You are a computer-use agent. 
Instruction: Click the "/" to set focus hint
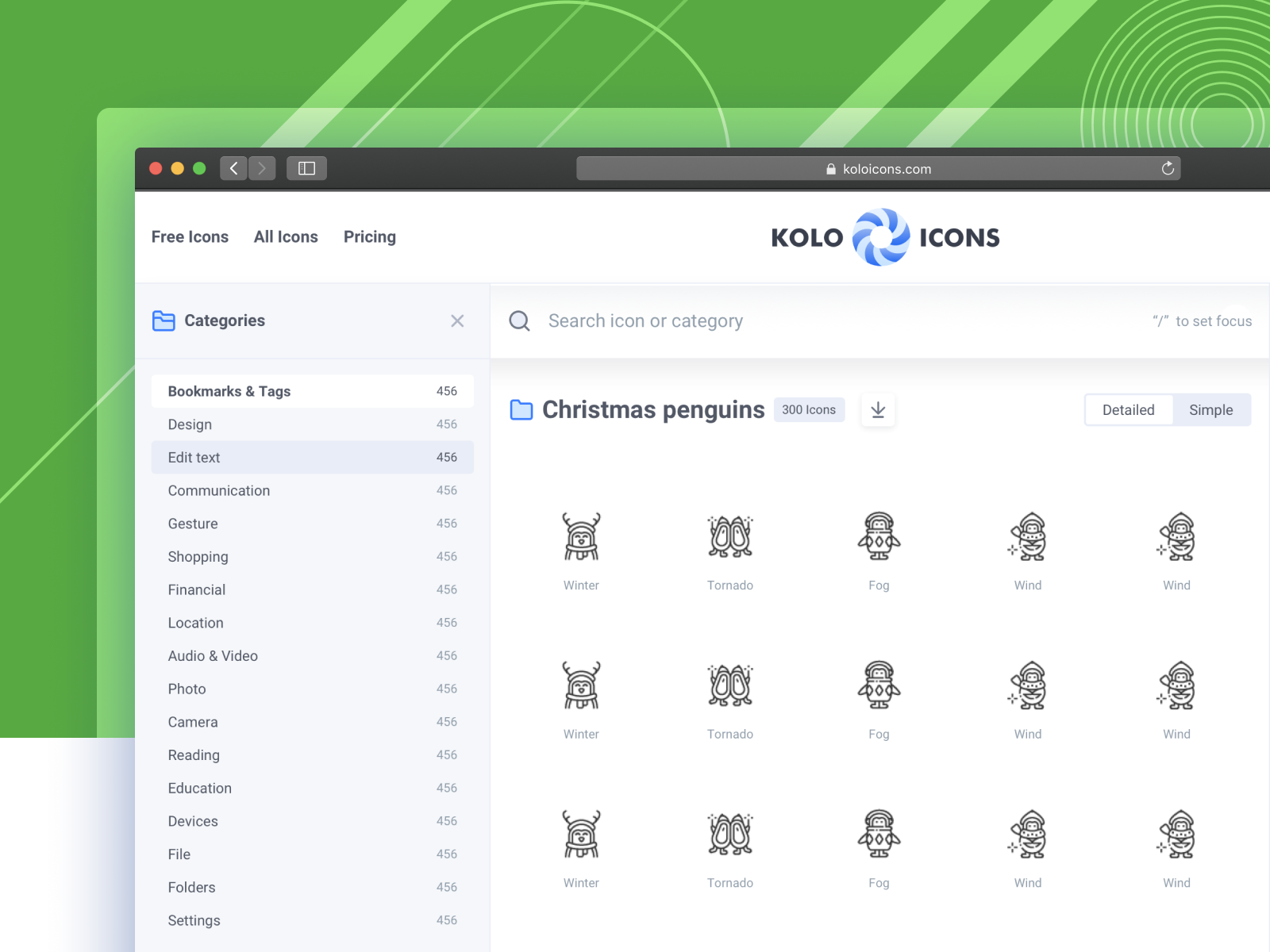pos(1203,321)
